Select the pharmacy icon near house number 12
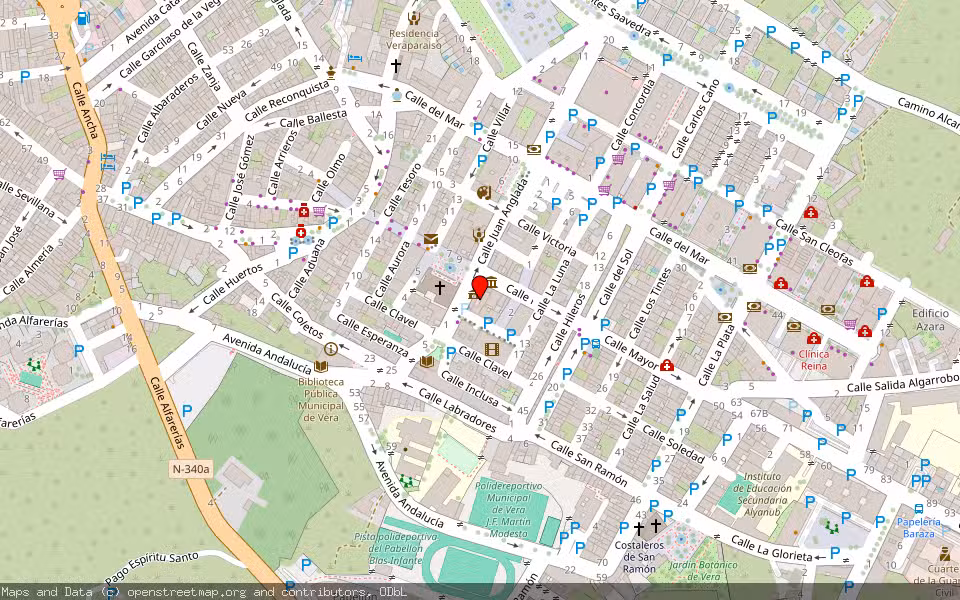 click(x=811, y=212)
